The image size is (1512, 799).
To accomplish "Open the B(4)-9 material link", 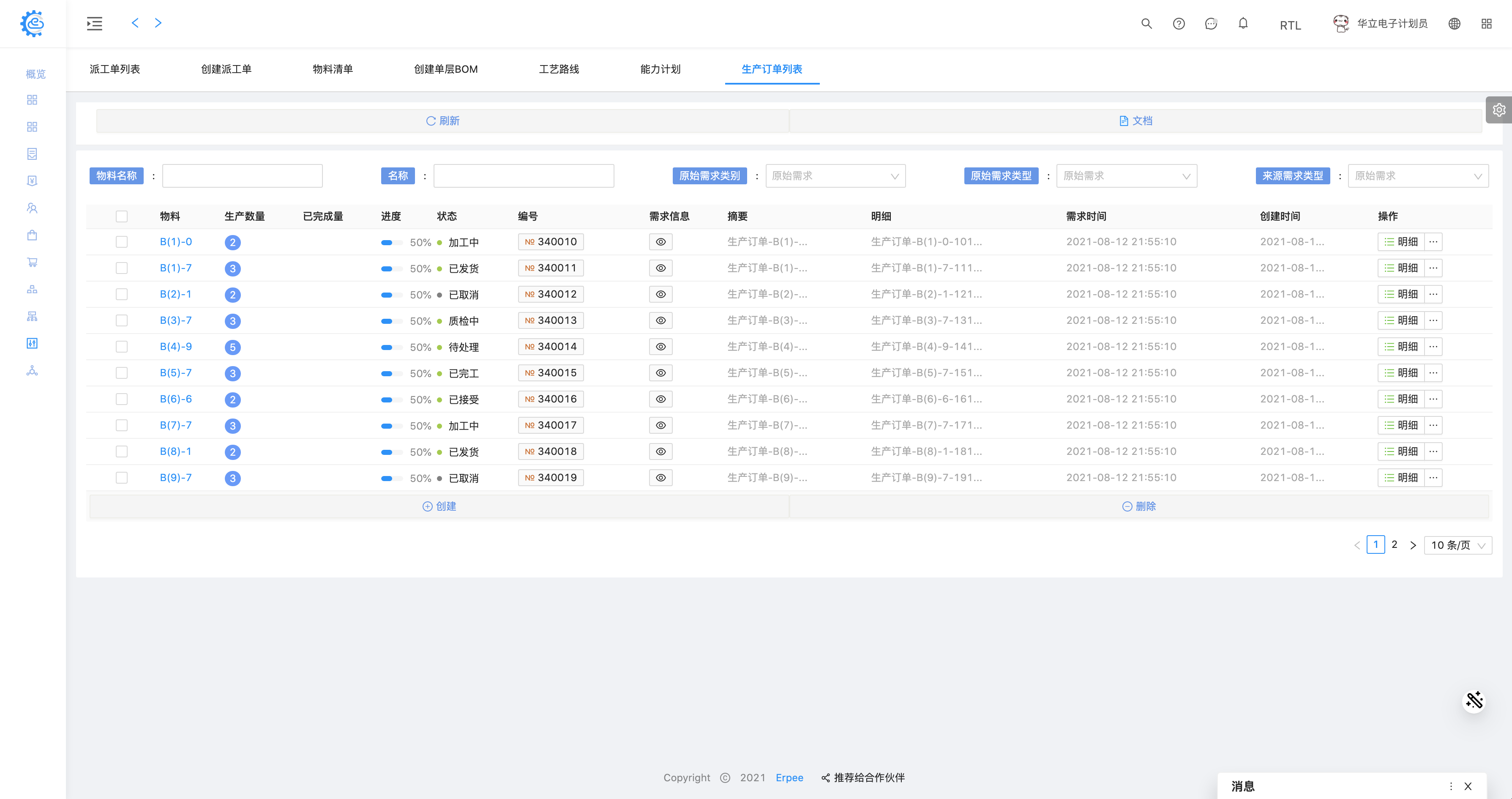I will [175, 346].
